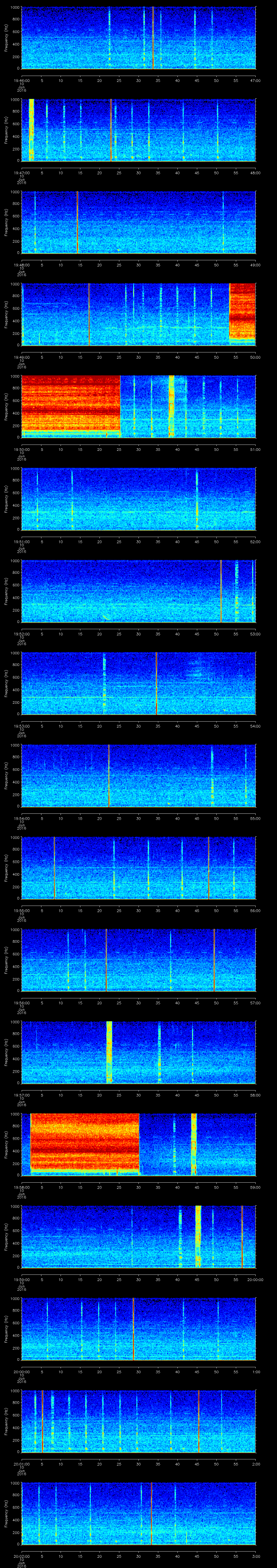Click the red vertical line at 19:48:14
The width and height of the screenshot is (277, 1568).
click(77, 222)
